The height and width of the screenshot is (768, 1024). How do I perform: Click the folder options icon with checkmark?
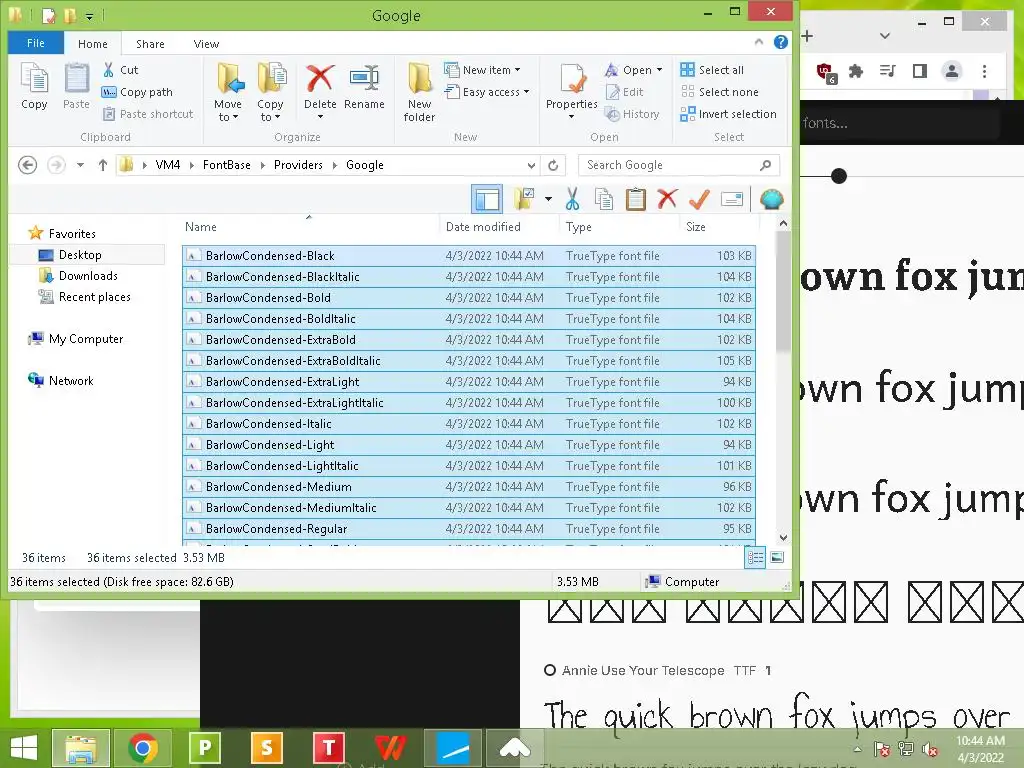524,199
